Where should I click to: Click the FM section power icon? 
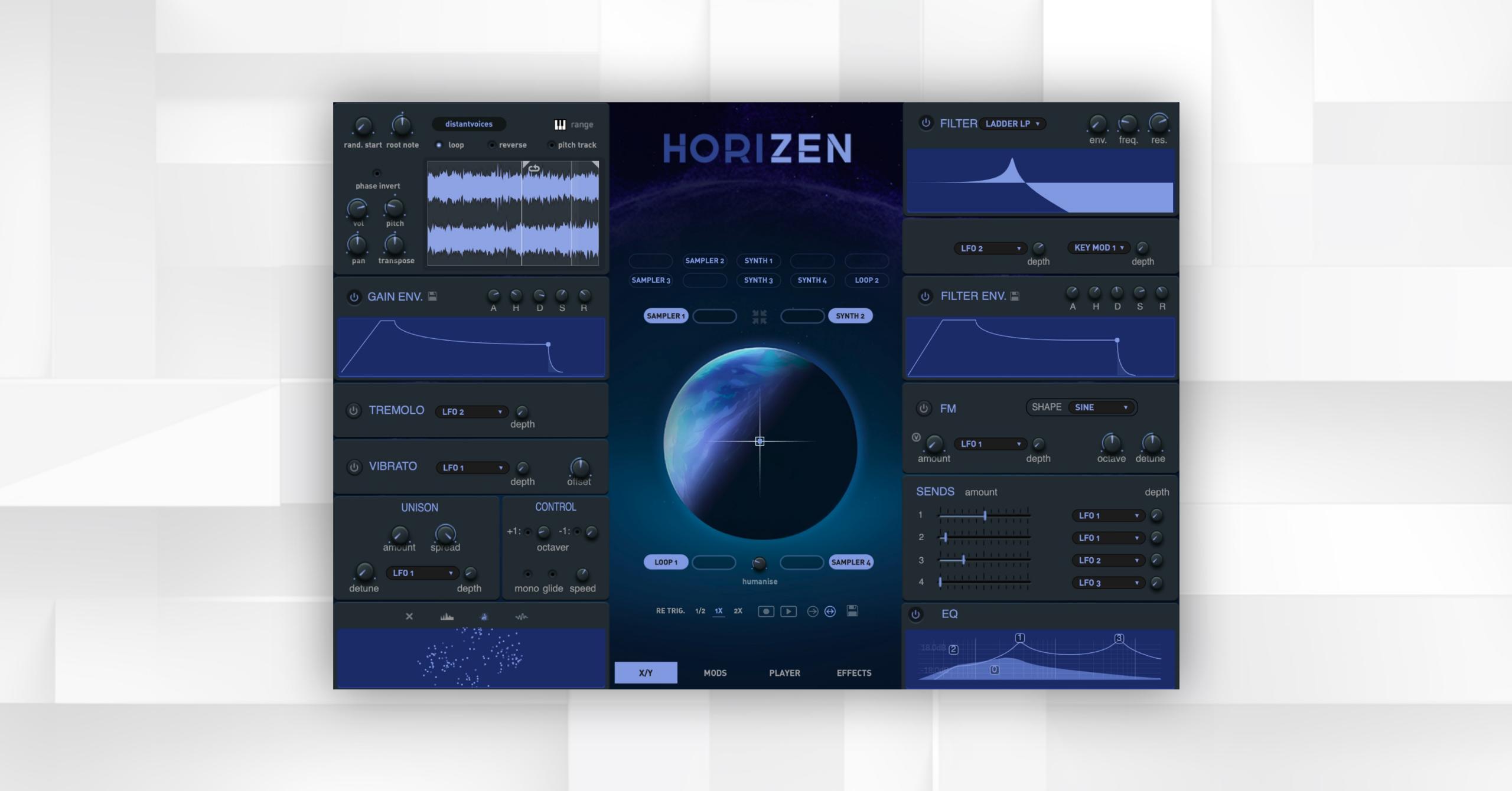tap(922, 408)
